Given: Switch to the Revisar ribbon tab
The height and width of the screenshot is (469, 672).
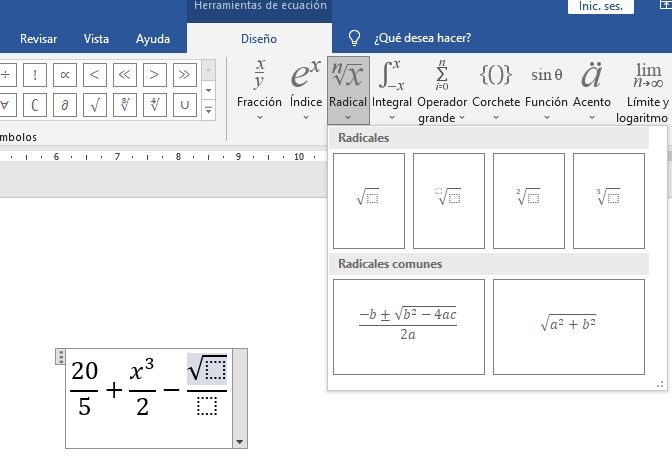Looking at the screenshot, I should pos(38,39).
